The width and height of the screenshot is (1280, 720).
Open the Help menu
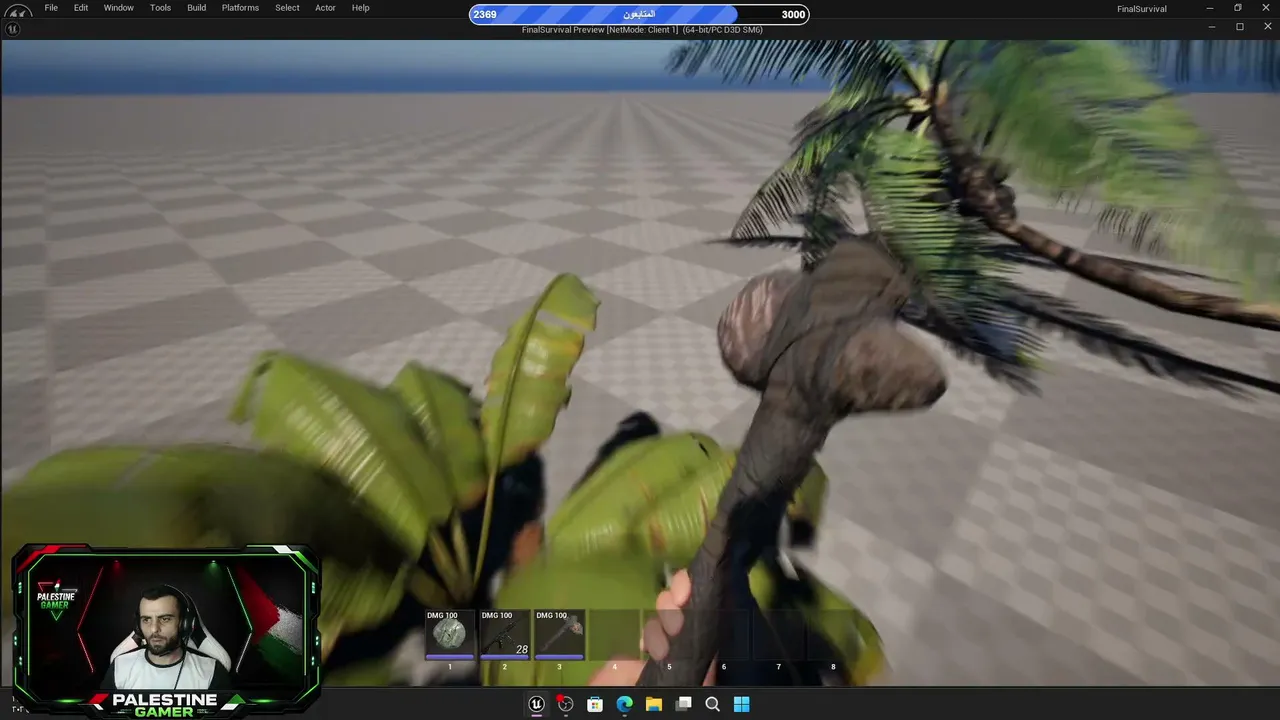click(361, 8)
